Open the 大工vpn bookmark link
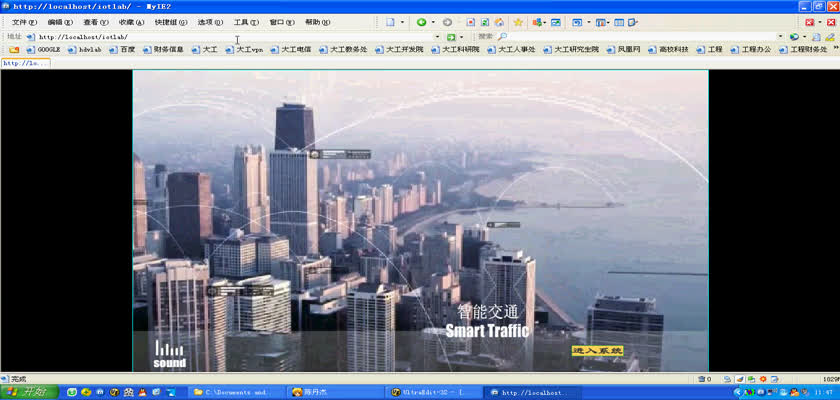The height and width of the screenshot is (400, 840). pos(244,49)
